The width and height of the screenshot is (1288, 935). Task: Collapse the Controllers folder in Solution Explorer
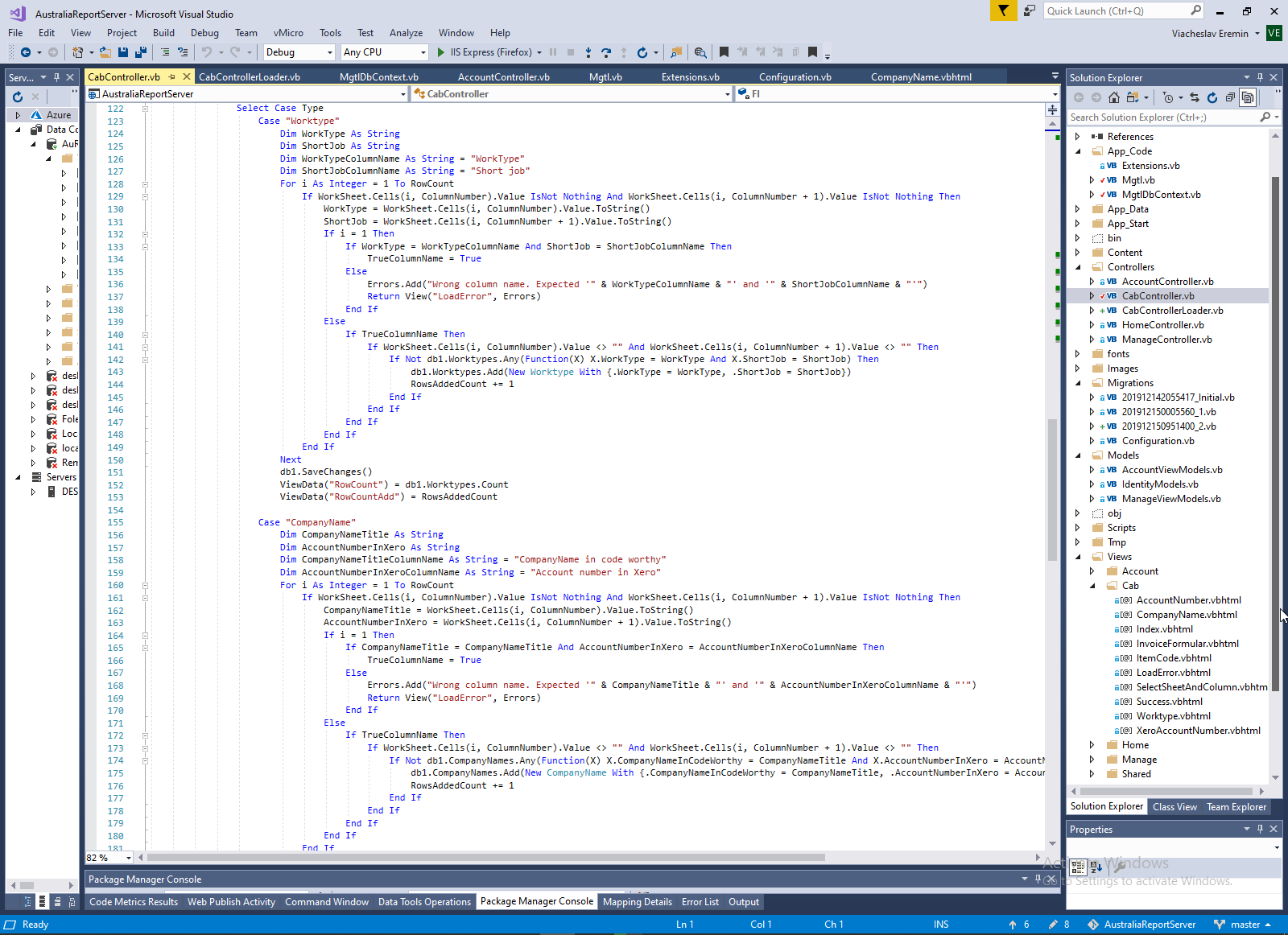(1079, 267)
